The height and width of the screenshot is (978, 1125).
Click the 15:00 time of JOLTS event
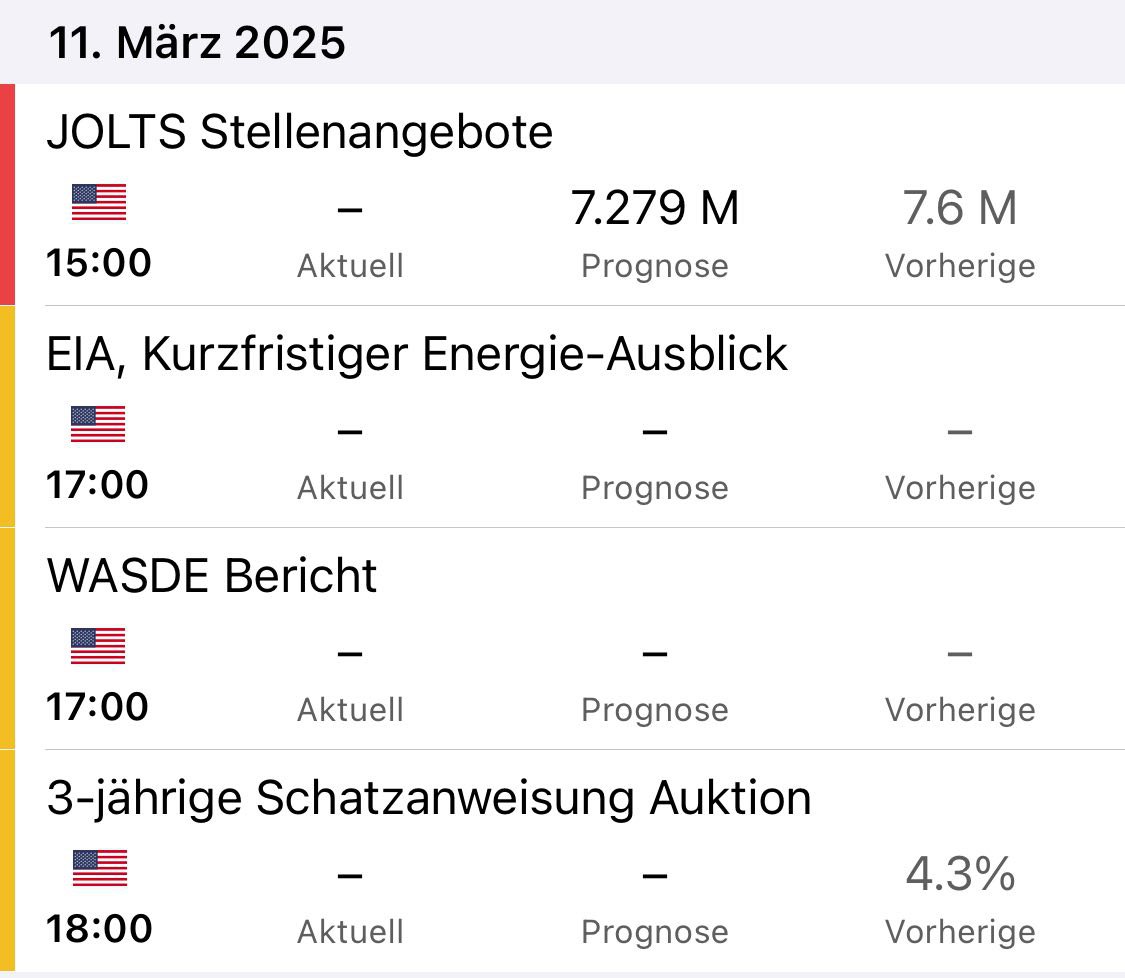(x=98, y=263)
